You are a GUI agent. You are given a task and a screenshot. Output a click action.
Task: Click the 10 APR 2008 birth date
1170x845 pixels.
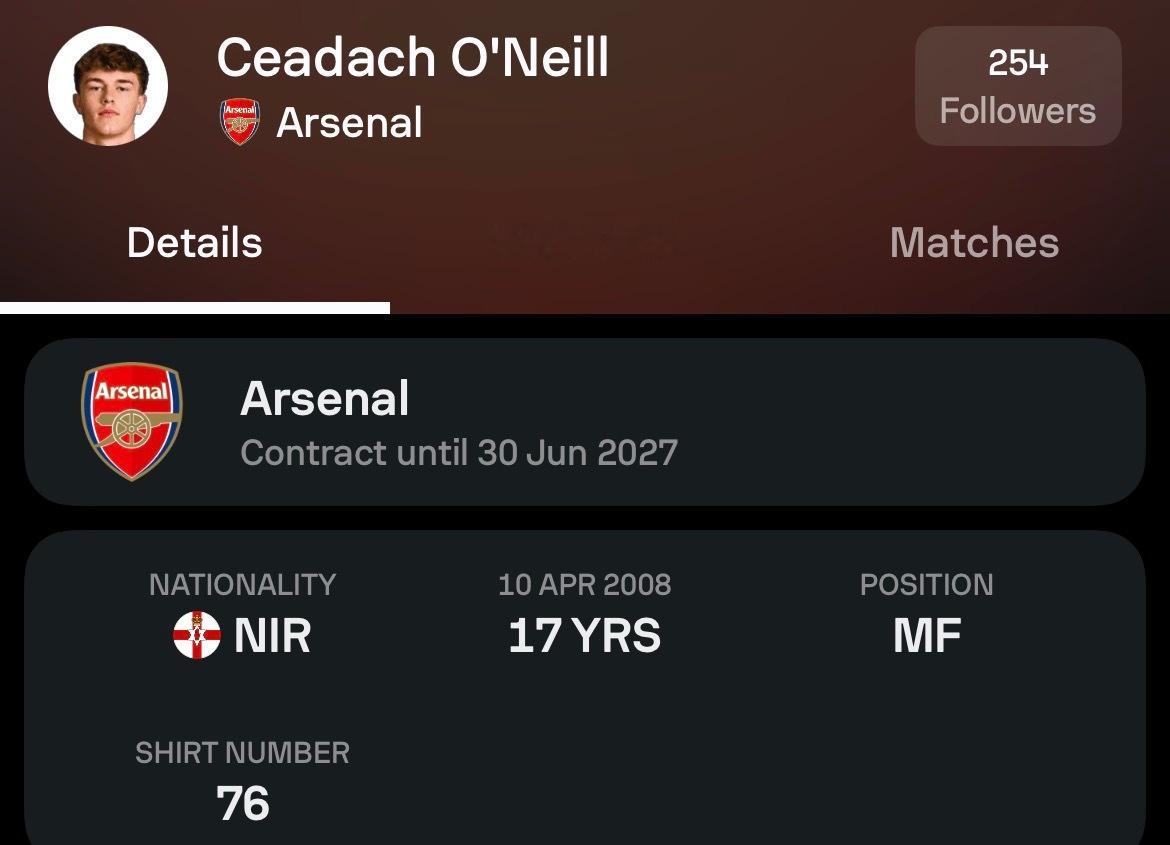(x=584, y=585)
